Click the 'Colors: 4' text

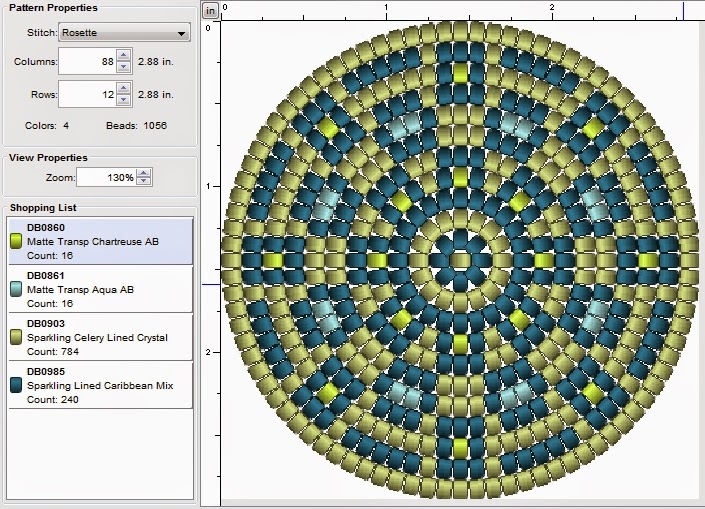[x=47, y=125]
